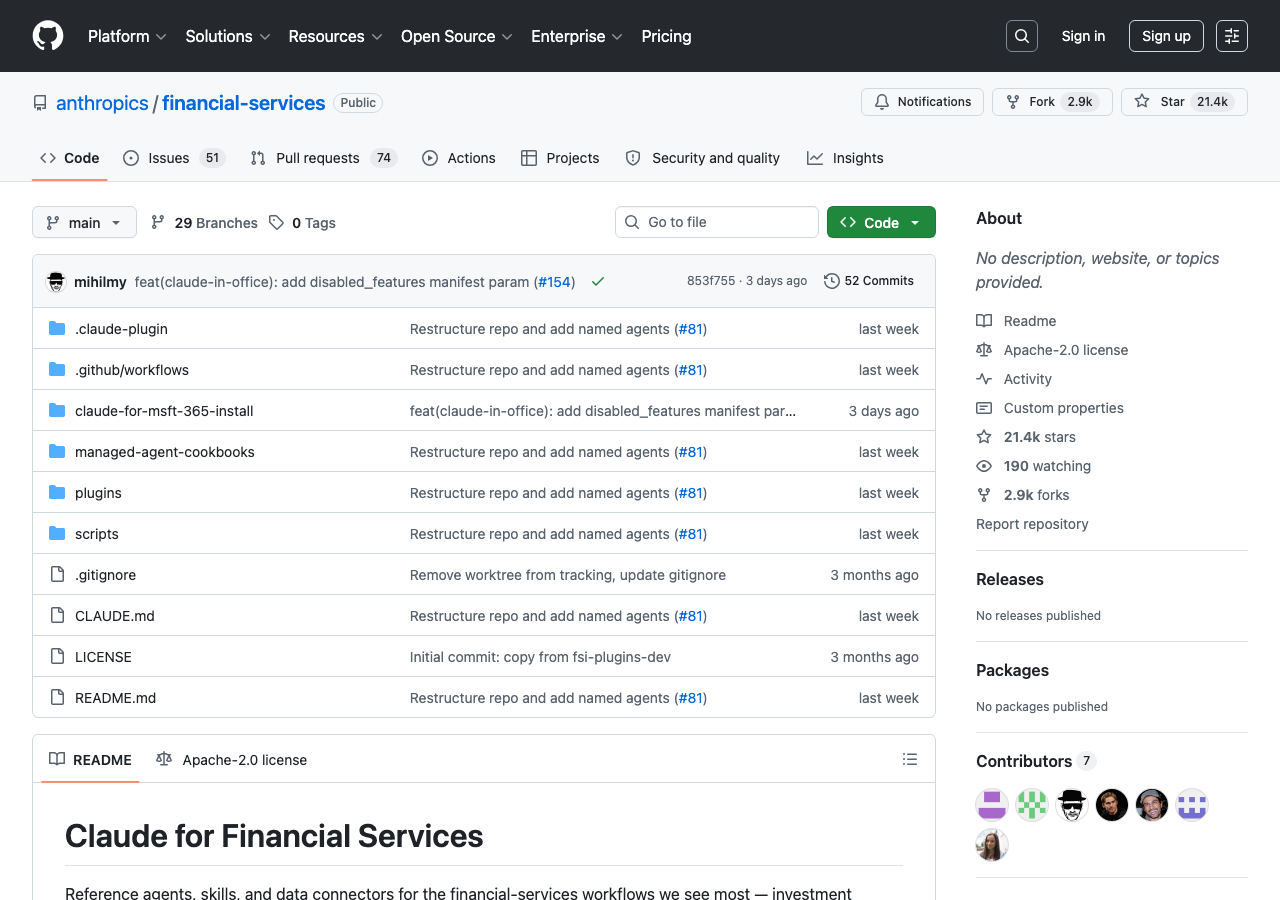This screenshot has height=900, width=1280.
Task: Click the claude-for-msft-365-install folder icon
Action: point(57,411)
